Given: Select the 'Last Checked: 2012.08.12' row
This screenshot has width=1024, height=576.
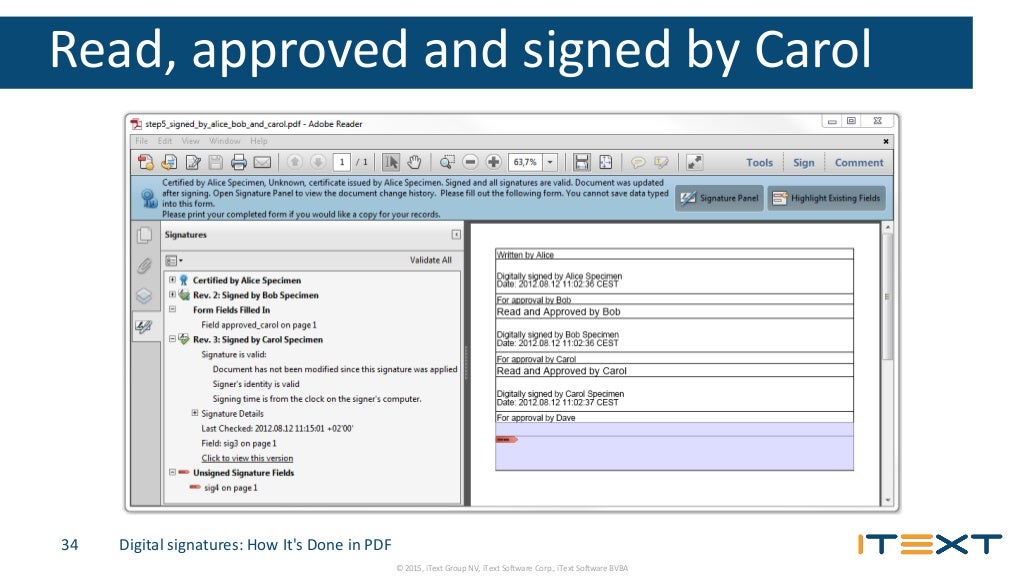Looking at the screenshot, I should (277, 428).
